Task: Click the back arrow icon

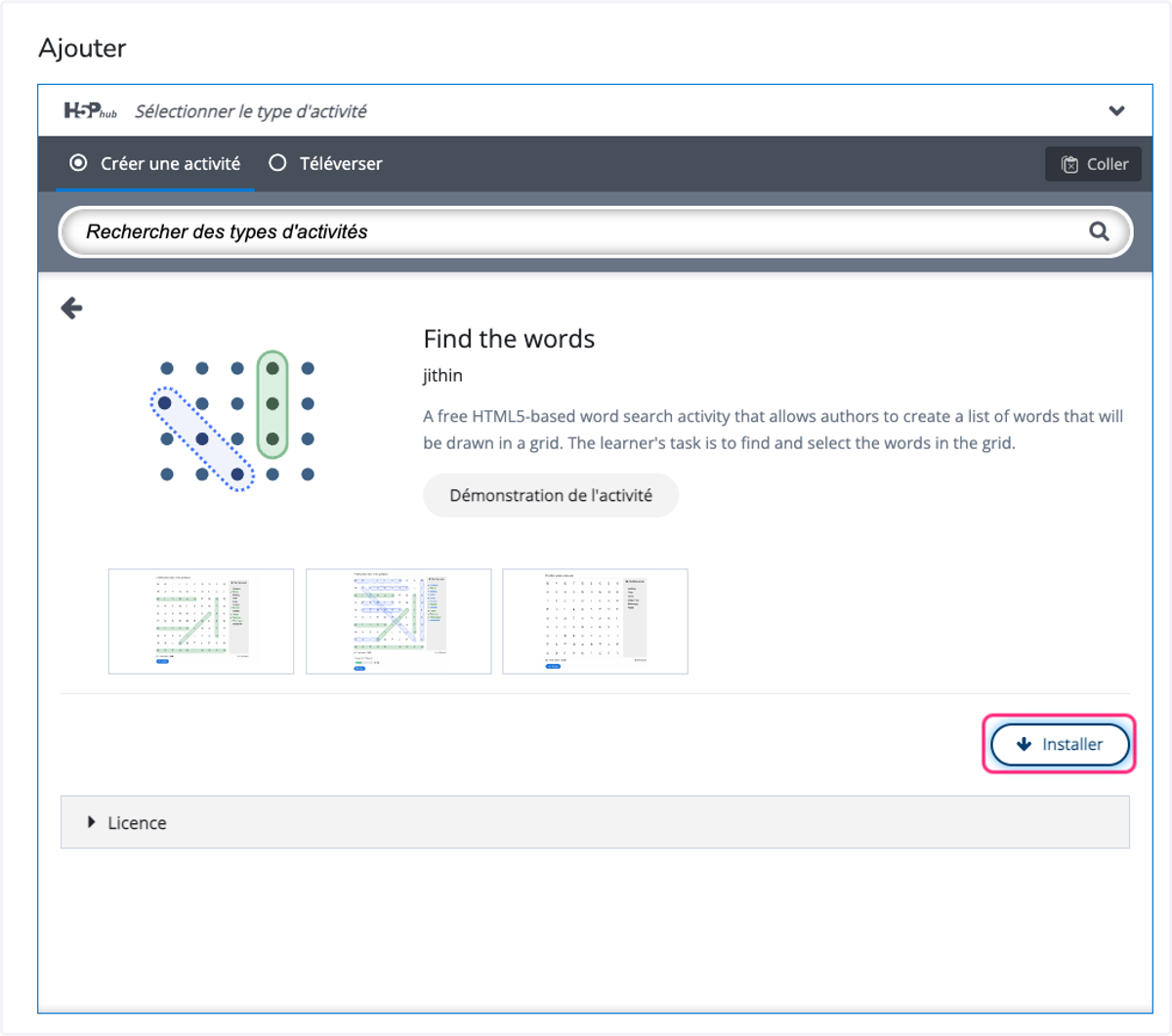Action: [x=71, y=309]
